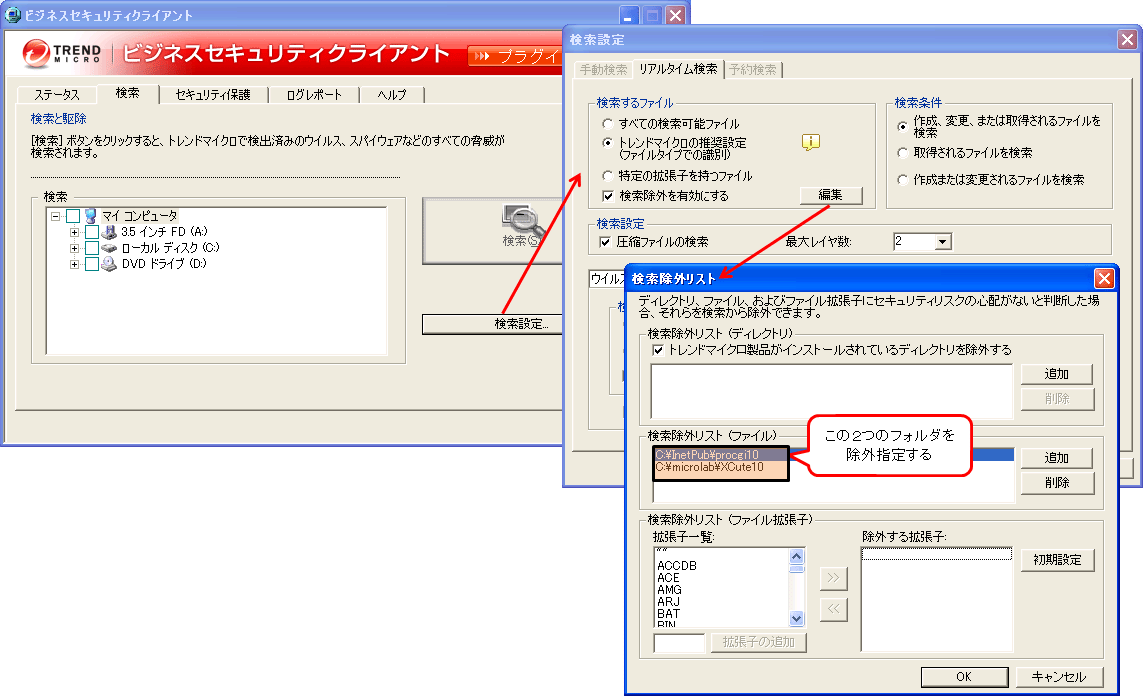Image resolution: width=1143 pixels, height=696 pixels.
Task: Switch to the 手動検索 tab
Action: (x=604, y=70)
